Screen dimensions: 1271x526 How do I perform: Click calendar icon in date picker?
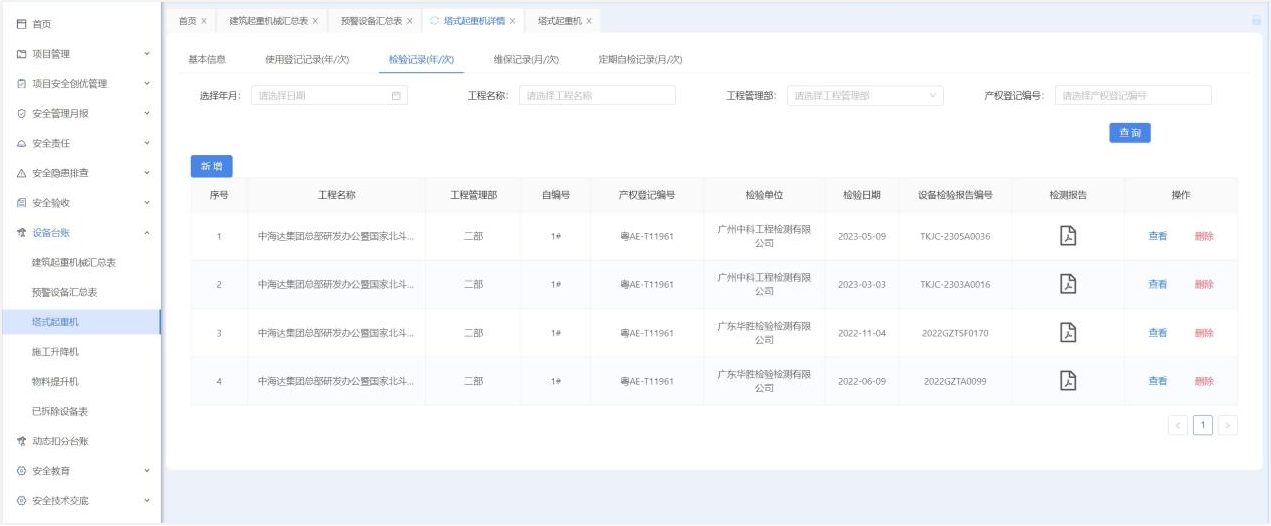point(396,96)
